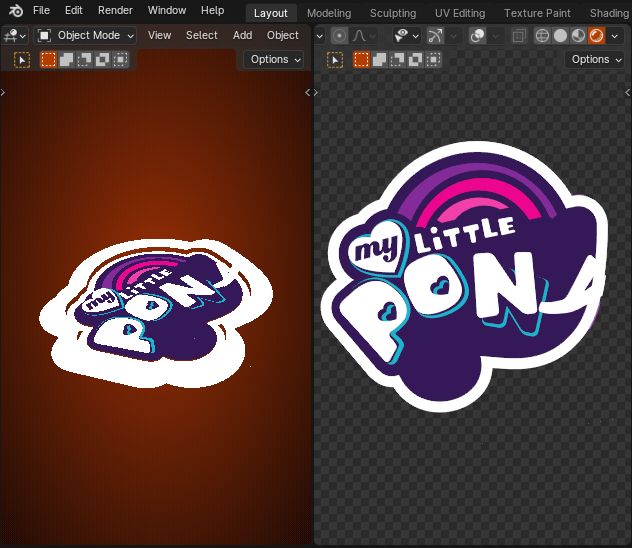Viewport: 632px width, 548px height.
Task: Toggle X-Ray mode in right viewport
Action: tap(519, 36)
